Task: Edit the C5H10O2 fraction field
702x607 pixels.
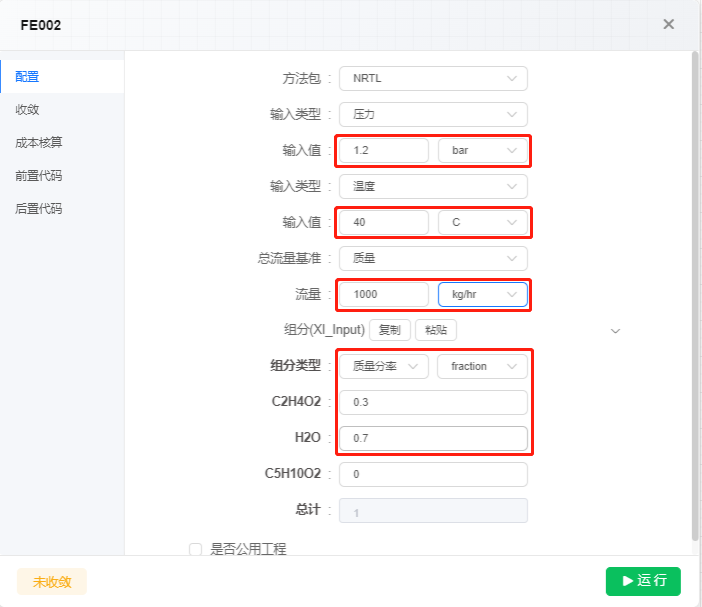Action: click(433, 474)
